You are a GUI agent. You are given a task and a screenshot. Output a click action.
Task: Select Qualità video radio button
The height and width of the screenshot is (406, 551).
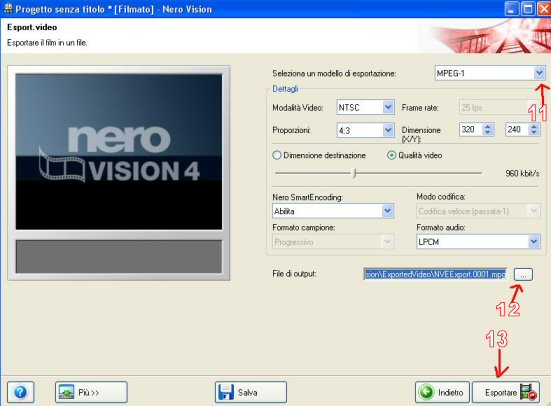(391, 155)
